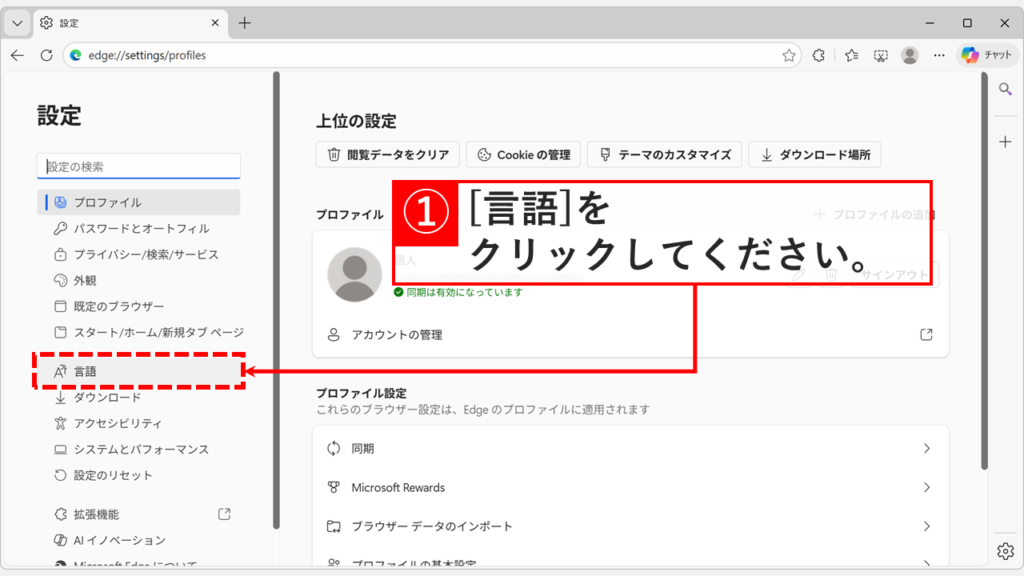Launch the web capture tool
Image resolution: width=1024 pixels, height=576 pixels.
coord(881,55)
